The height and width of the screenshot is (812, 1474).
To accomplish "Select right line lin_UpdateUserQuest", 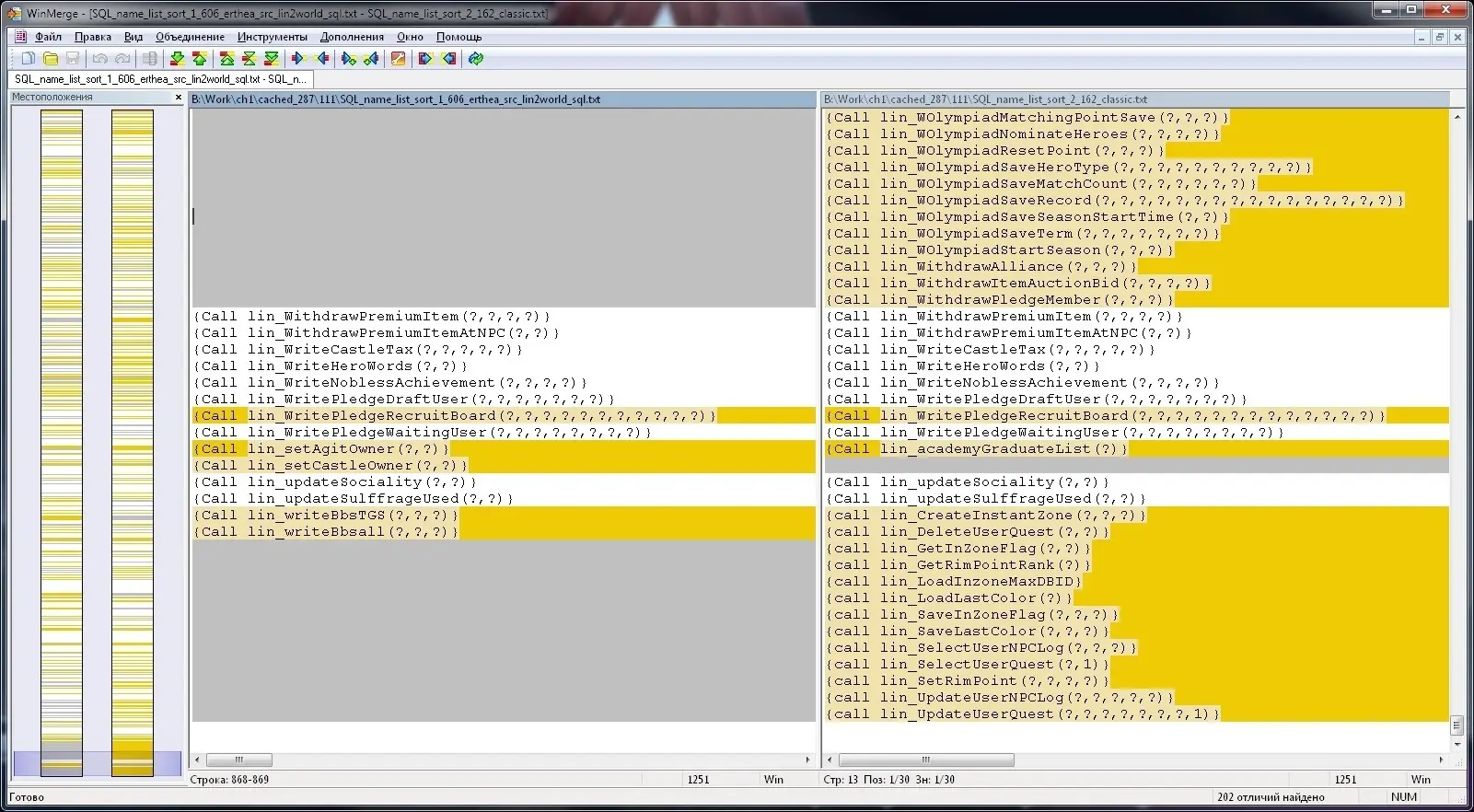I will coord(1136,714).
